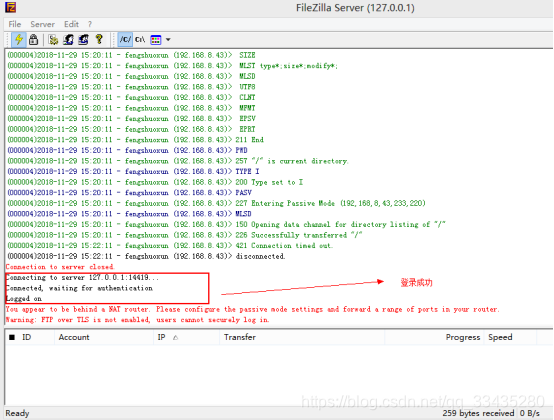Select the 'PWD' command log line
554x420 pixels.
[128, 150]
